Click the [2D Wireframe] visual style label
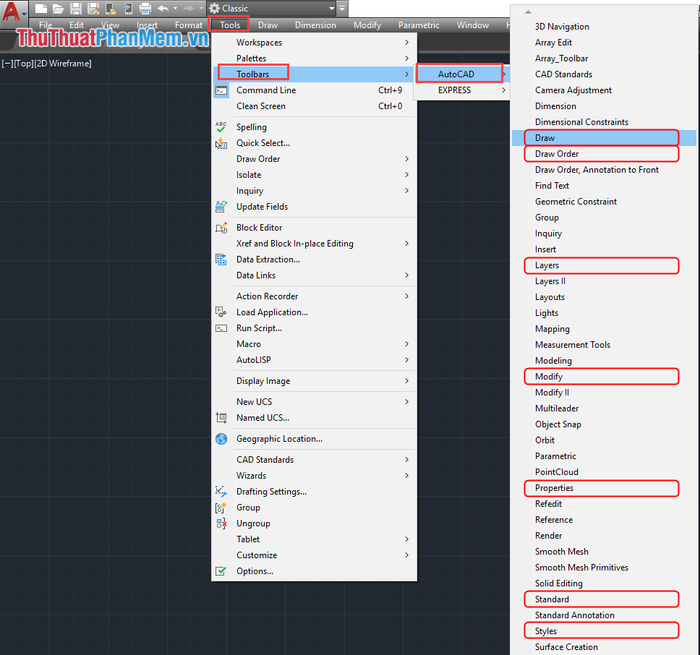This screenshot has height=655, width=700. point(63,64)
